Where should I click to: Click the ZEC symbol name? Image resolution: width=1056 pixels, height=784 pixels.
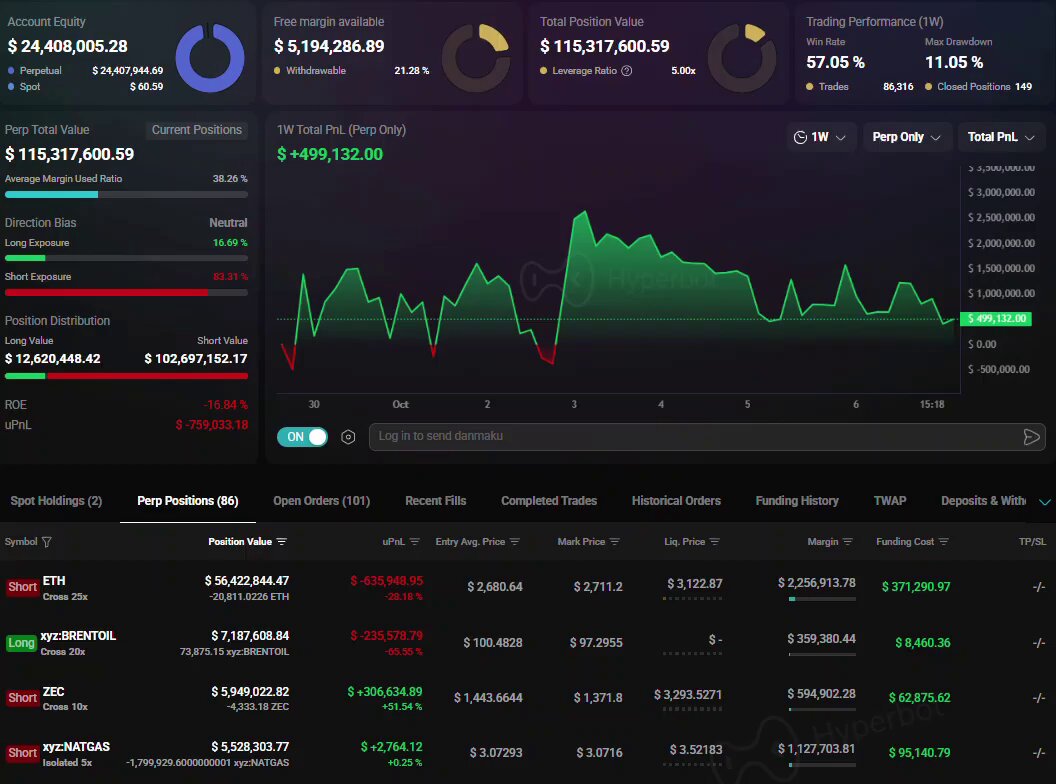click(x=53, y=692)
